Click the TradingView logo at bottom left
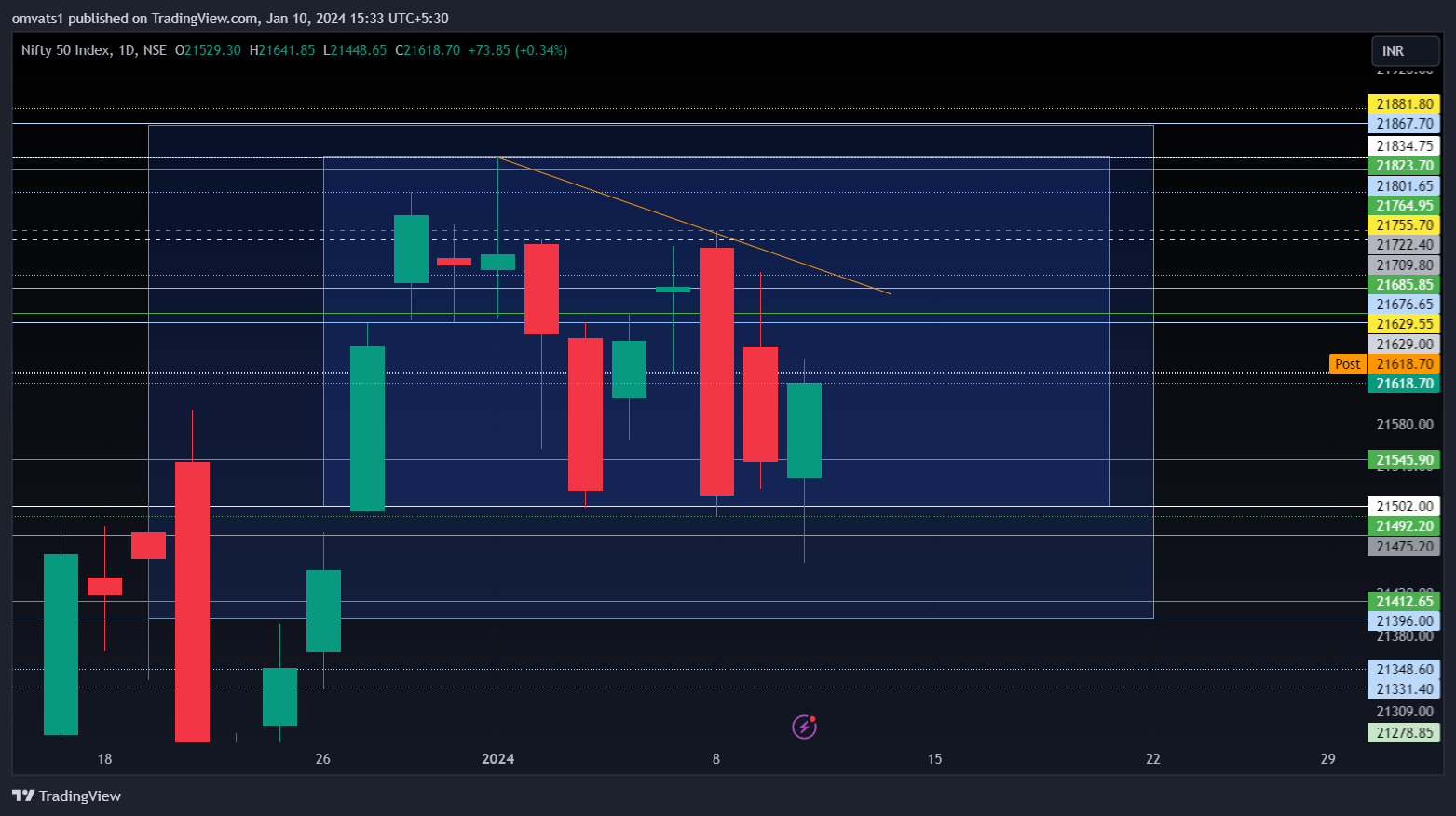 click(66, 796)
